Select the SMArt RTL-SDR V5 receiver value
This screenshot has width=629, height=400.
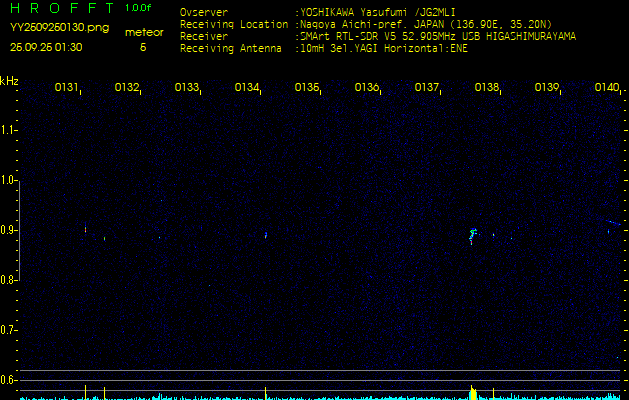pos(438,37)
